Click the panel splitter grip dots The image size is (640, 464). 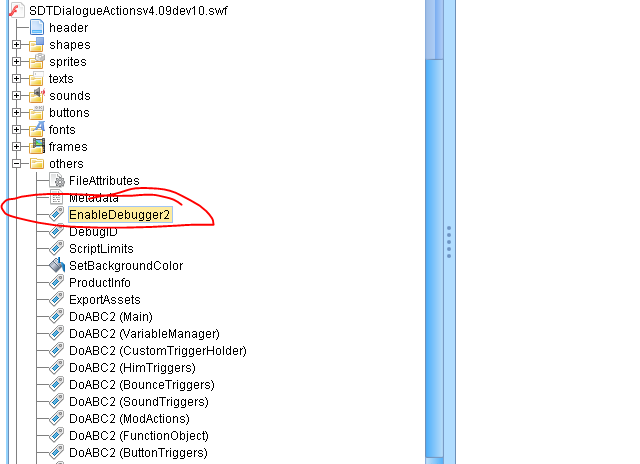pyautogui.click(x=449, y=241)
